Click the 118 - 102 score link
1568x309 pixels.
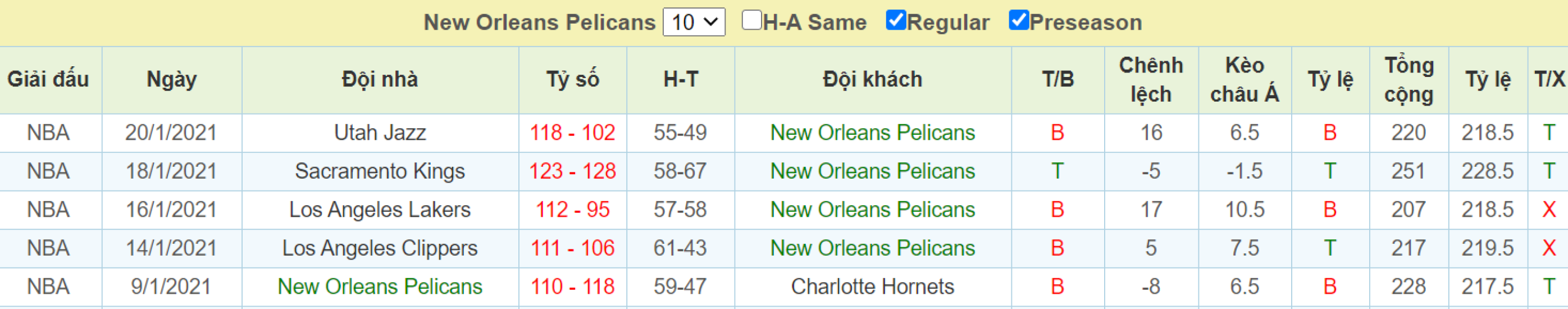(572, 133)
